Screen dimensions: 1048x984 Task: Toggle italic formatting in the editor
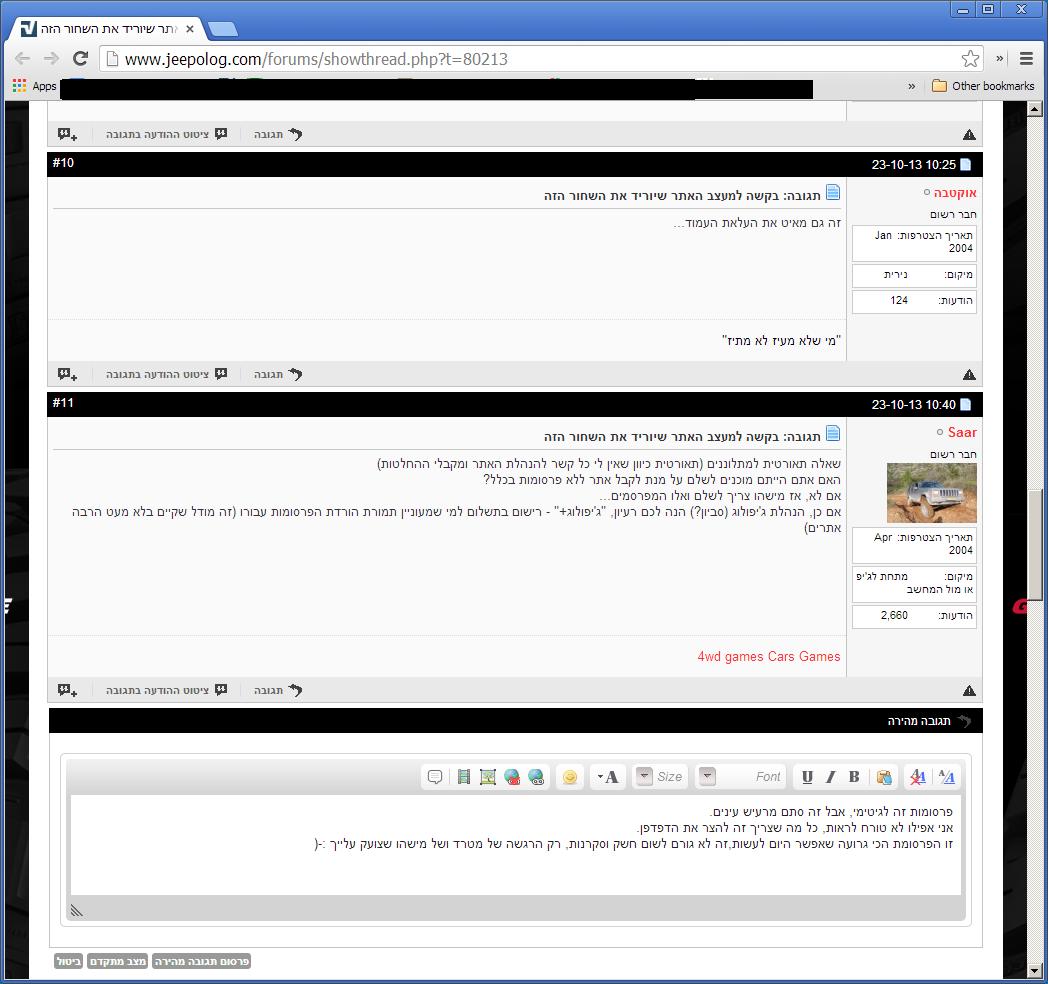click(830, 777)
